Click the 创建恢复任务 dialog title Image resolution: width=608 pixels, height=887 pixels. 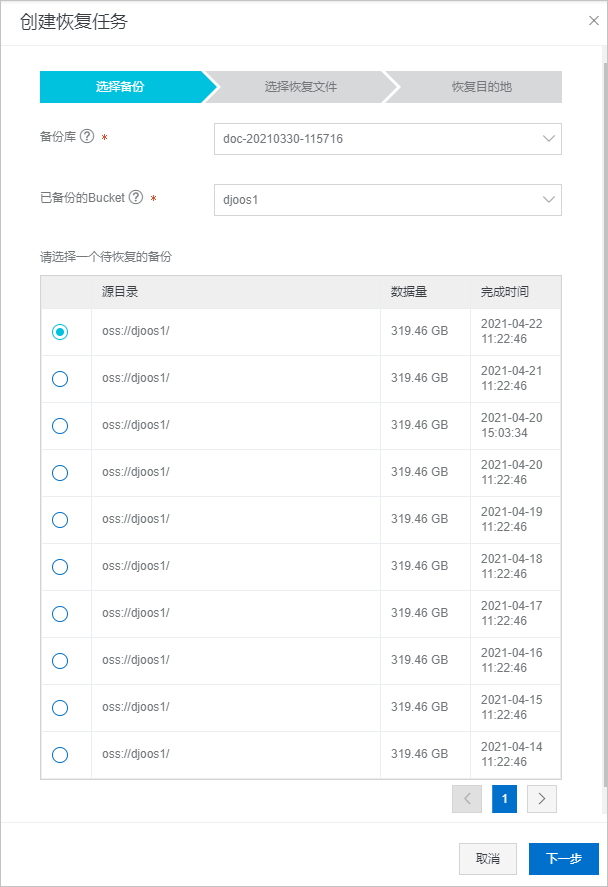click(74, 21)
